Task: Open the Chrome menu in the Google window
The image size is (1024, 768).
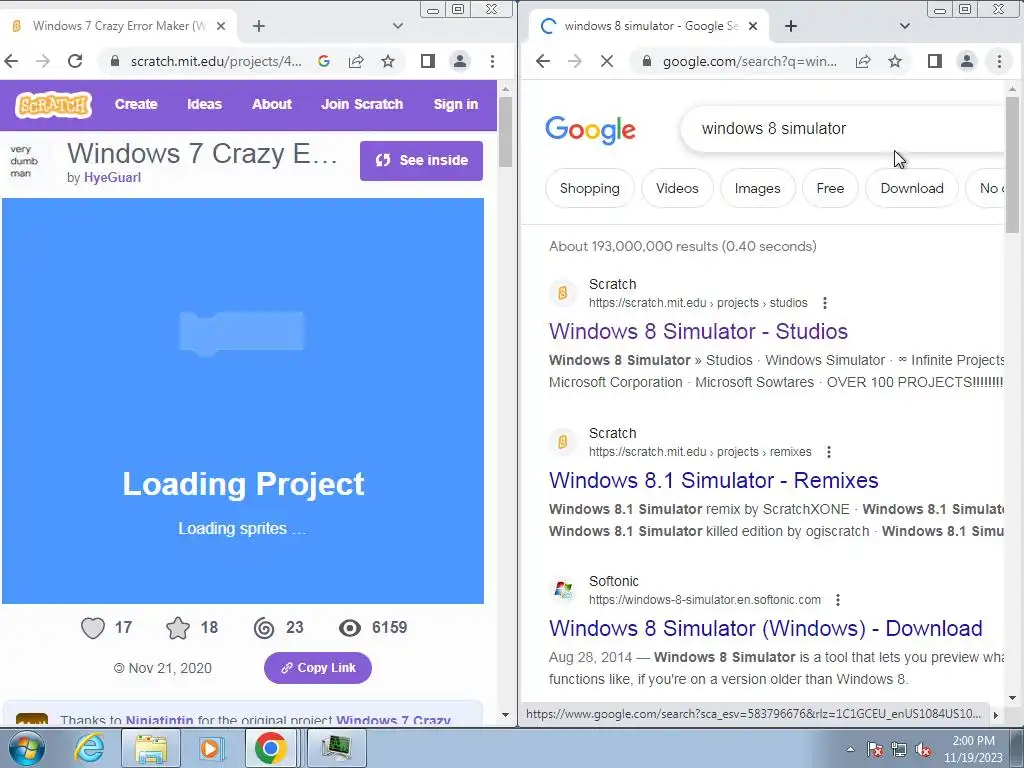Action: [999, 61]
